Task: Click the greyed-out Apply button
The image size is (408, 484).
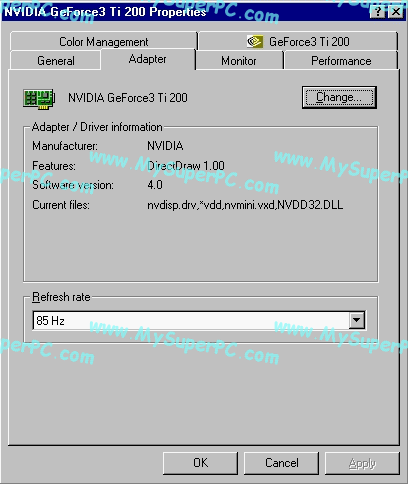Action: click(362, 463)
